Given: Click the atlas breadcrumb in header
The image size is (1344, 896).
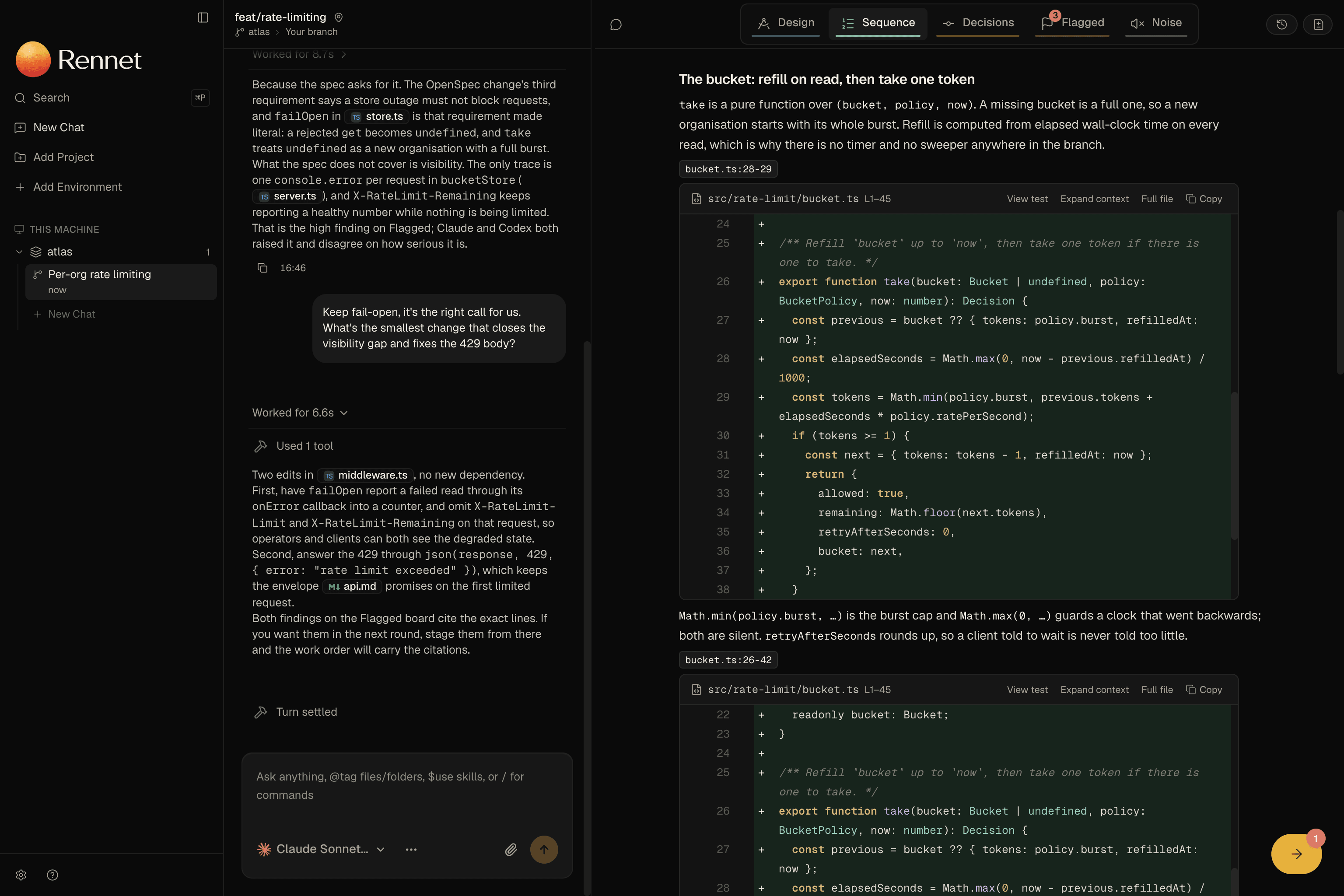Looking at the screenshot, I should coord(259,32).
